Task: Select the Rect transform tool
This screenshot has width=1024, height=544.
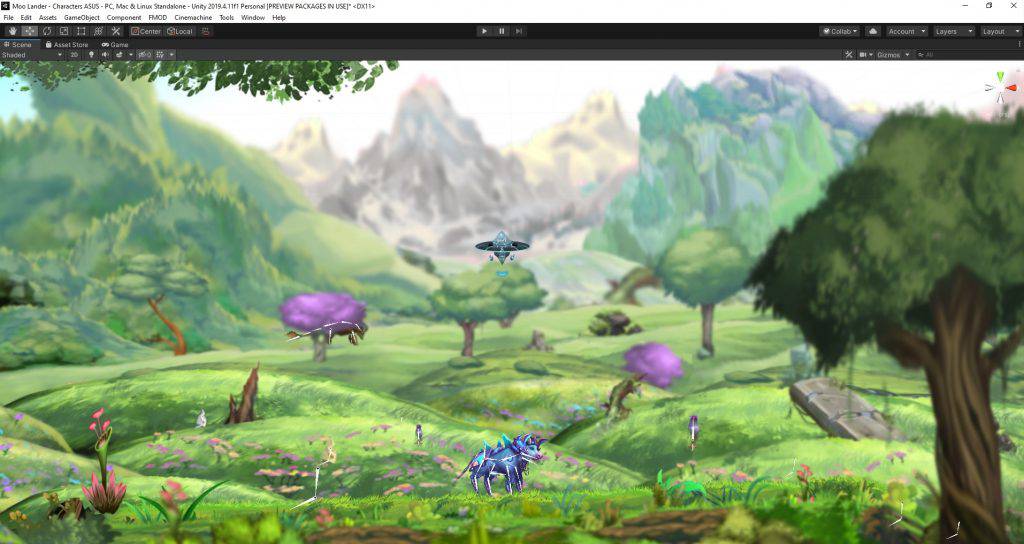Action: click(81, 31)
